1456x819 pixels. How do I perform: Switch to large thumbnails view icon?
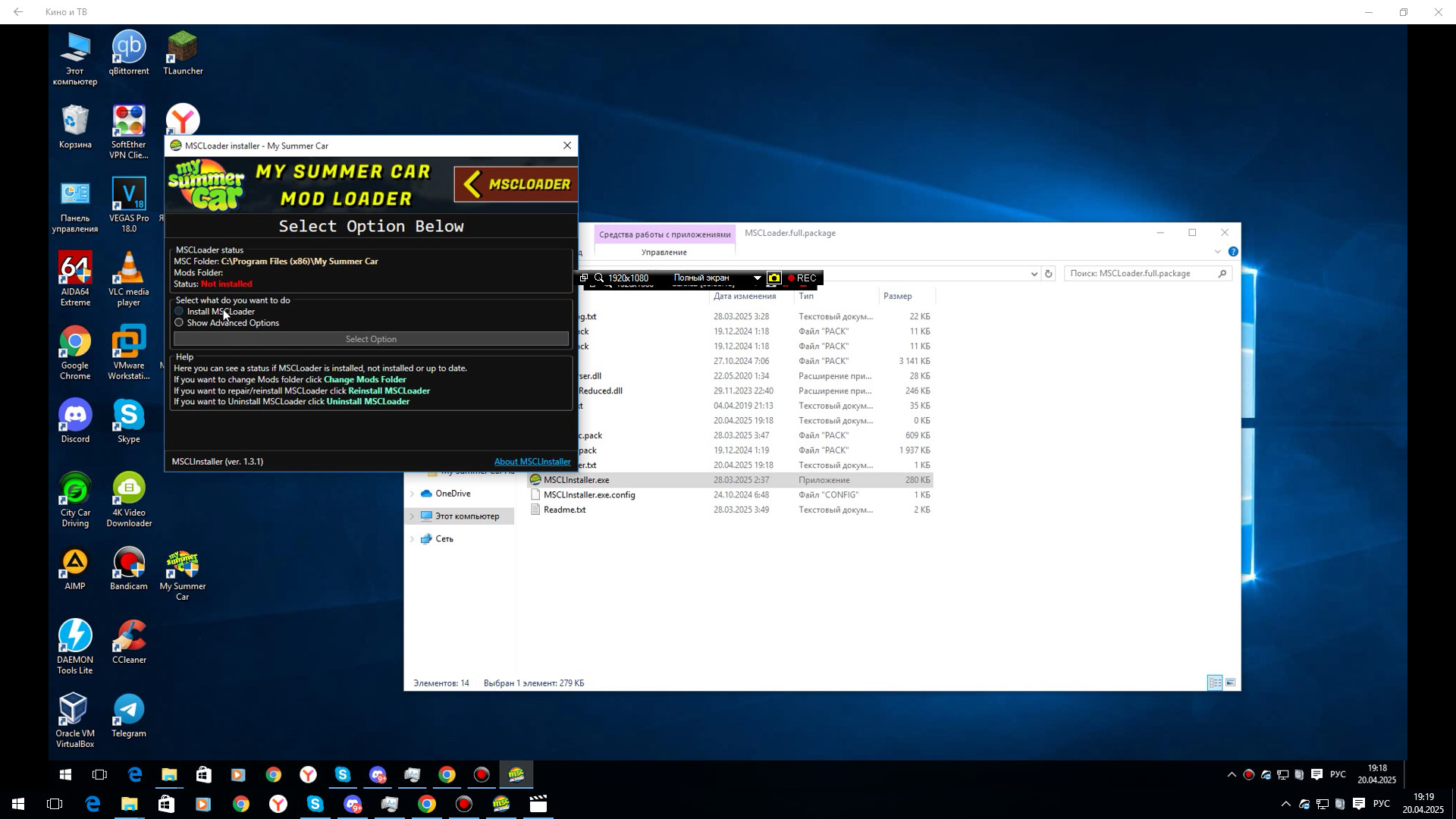(1231, 683)
